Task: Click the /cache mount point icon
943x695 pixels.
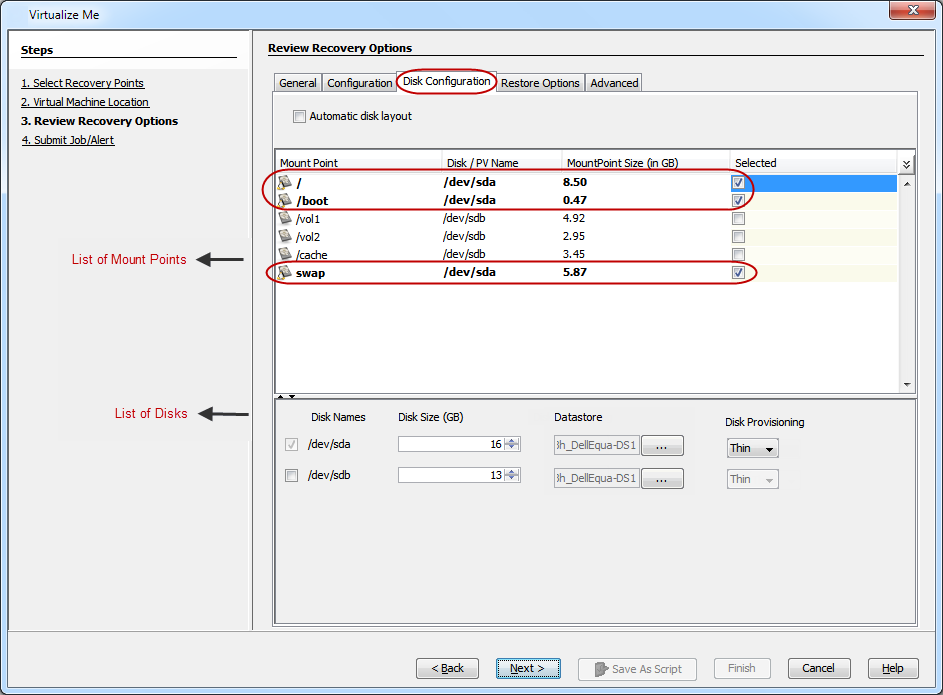Action: coord(285,254)
